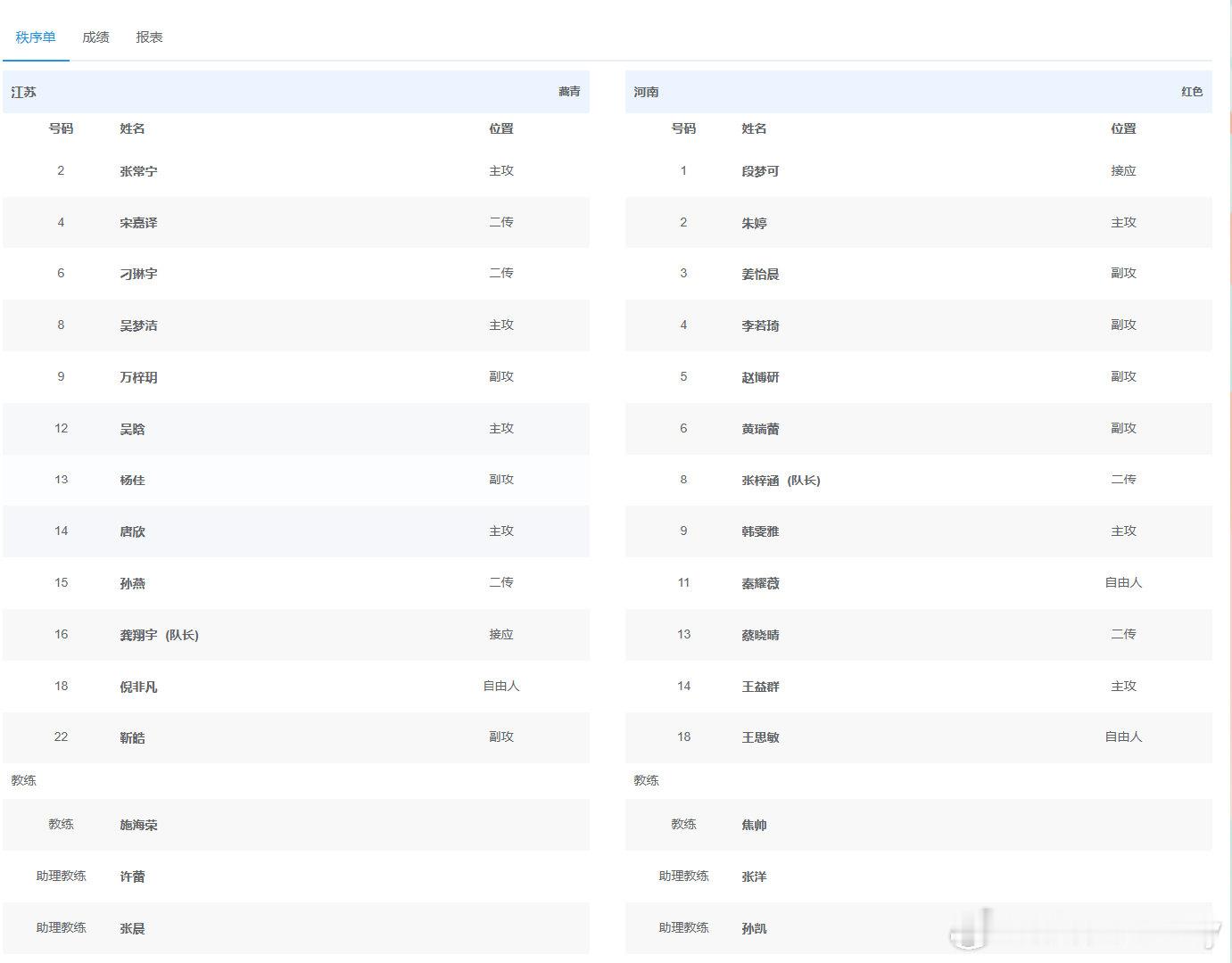
Task: Click assistant coach name 孙凯
Action: [x=754, y=928]
